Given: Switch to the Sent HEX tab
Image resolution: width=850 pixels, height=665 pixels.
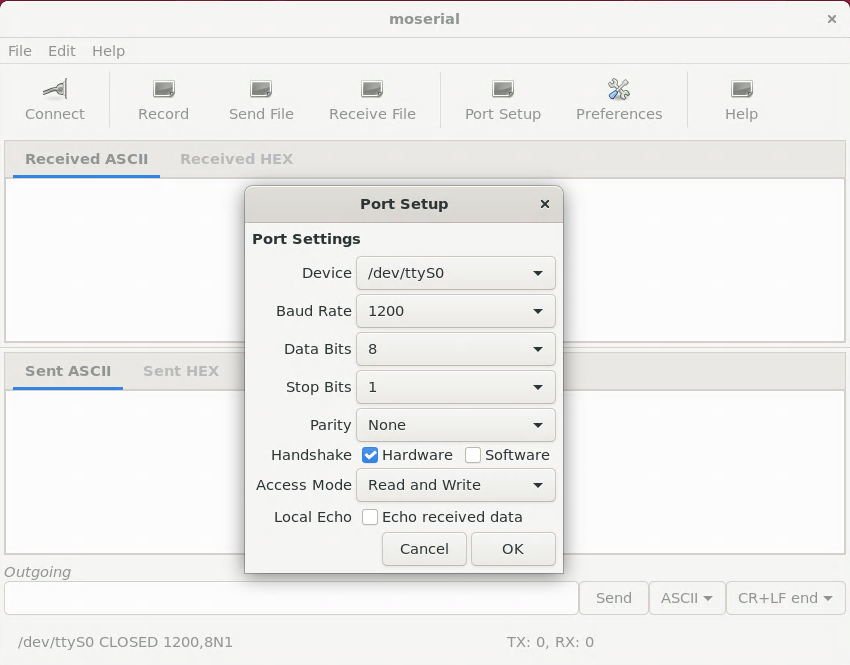Looking at the screenshot, I should (x=181, y=371).
